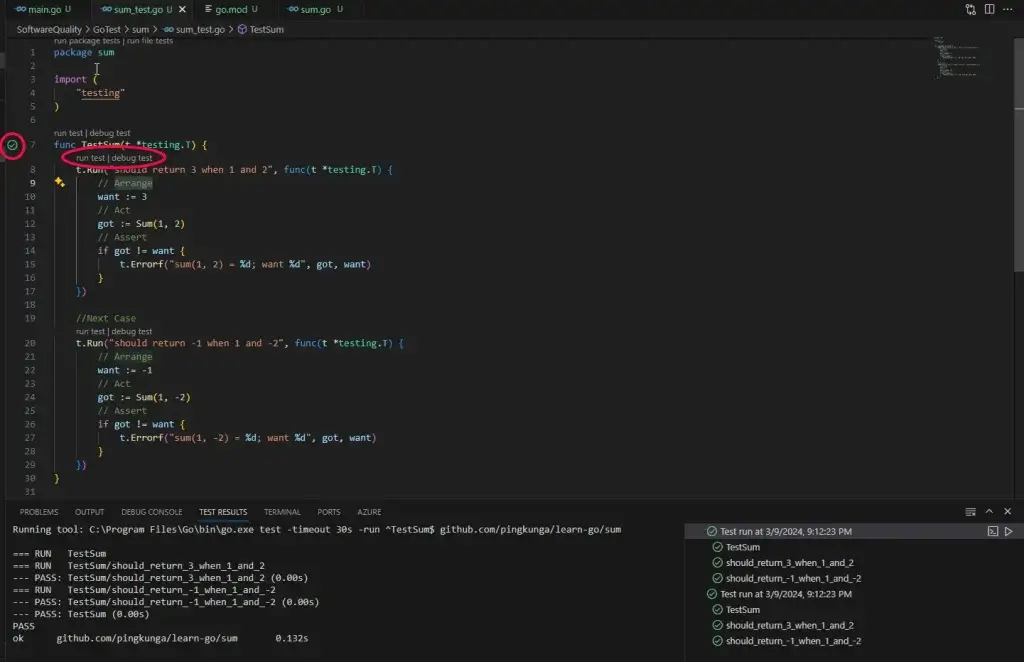Close the bottom panel
The height and width of the screenshot is (662, 1024).
pos(1007,512)
